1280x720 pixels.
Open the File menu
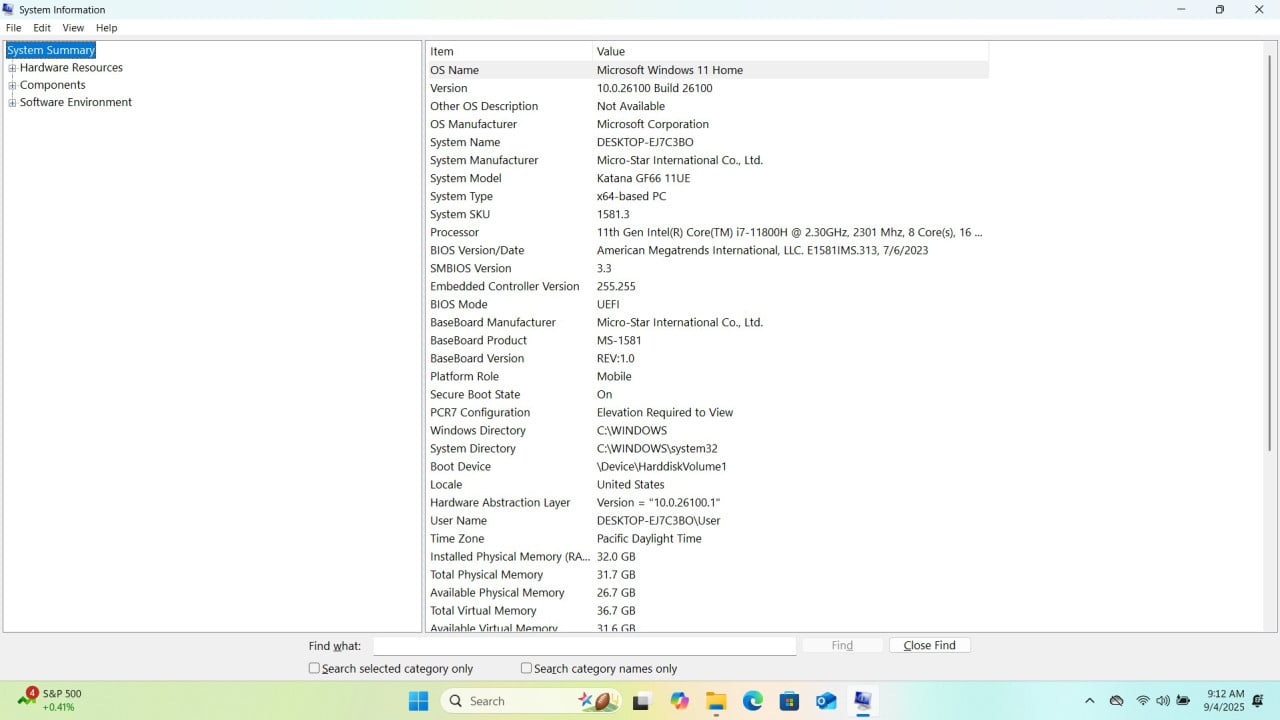(x=14, y=28)
